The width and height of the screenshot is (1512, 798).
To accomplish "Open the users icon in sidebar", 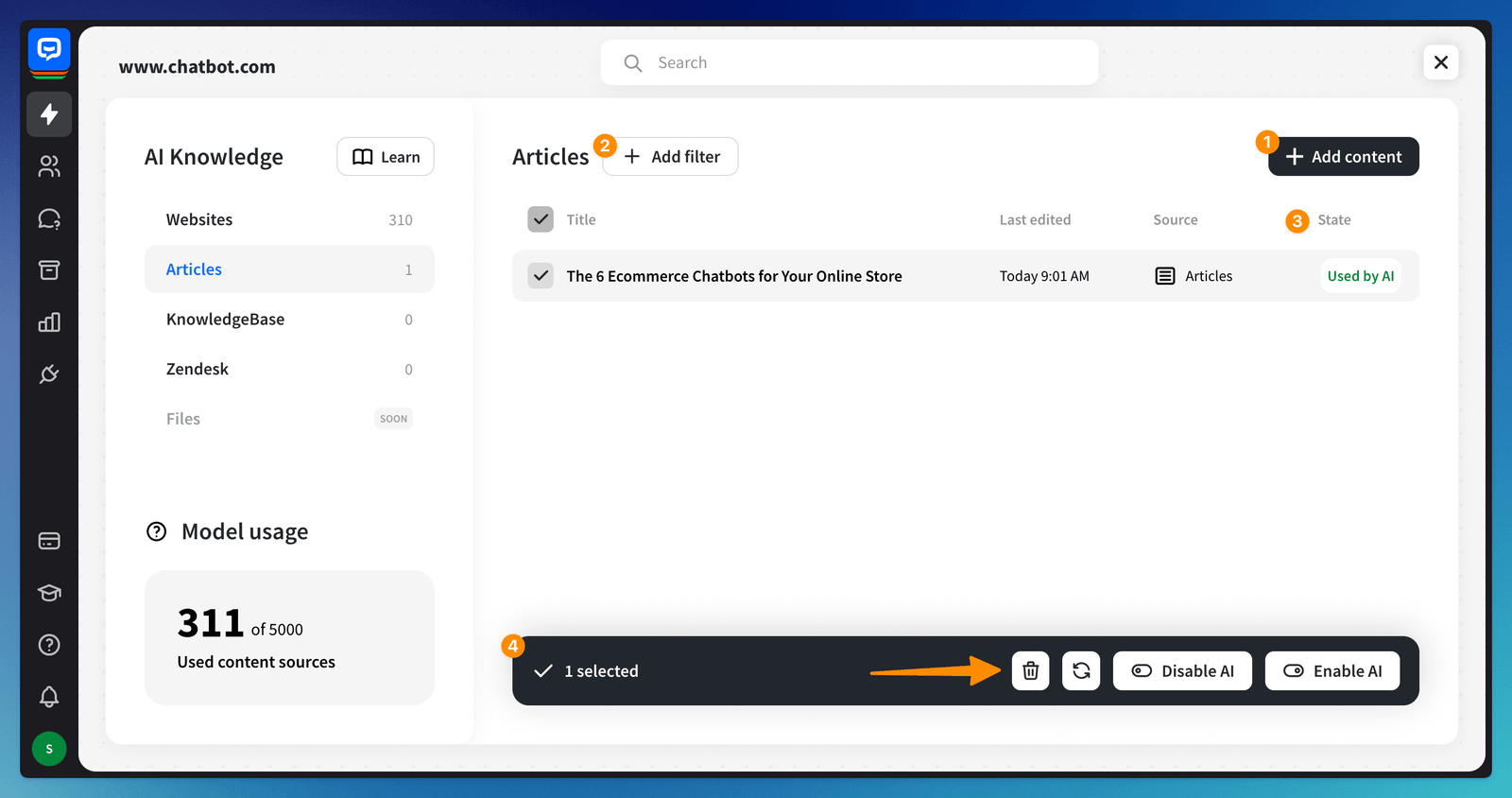I will [49, 166].
